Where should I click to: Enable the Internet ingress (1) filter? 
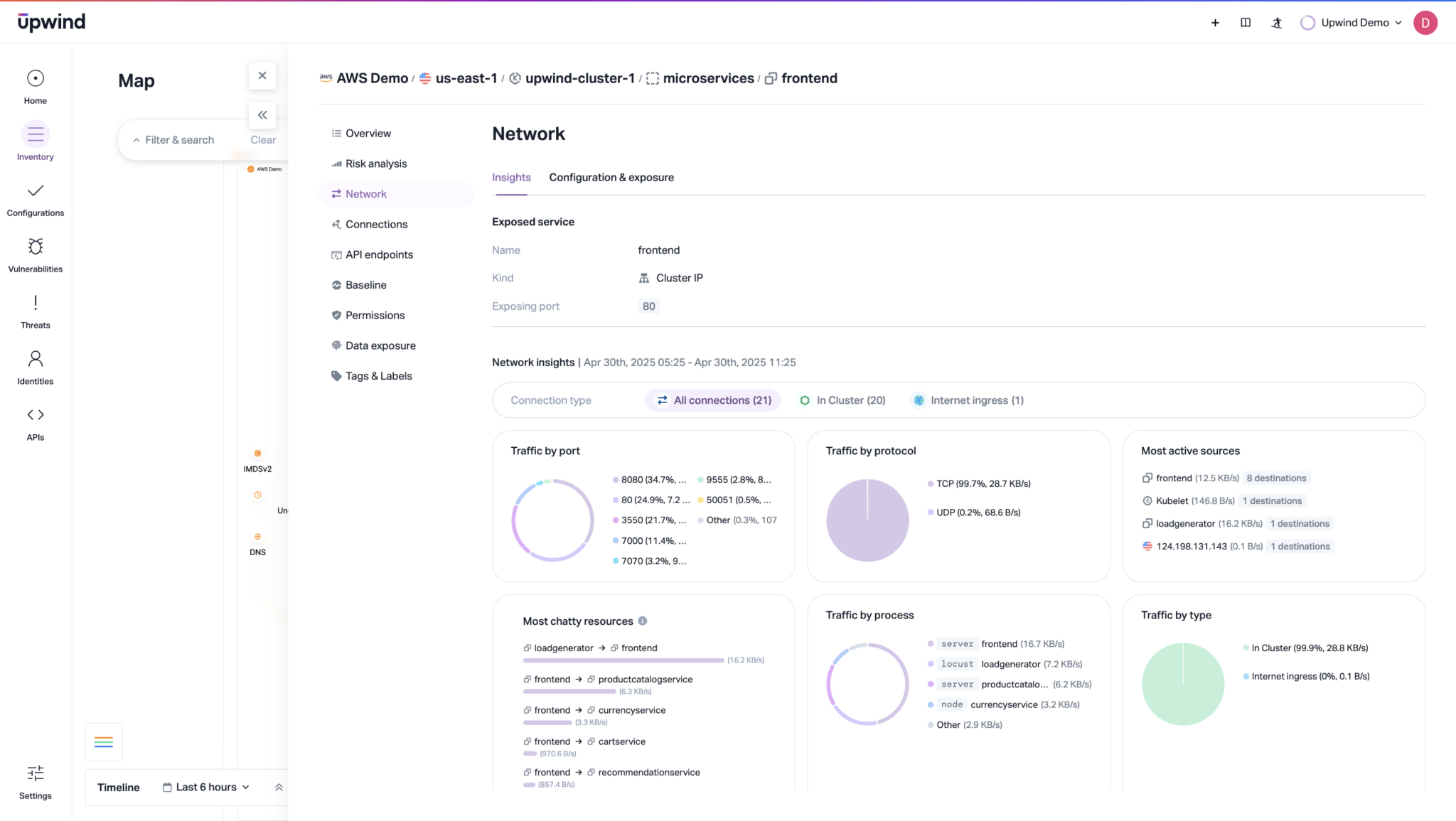pyautogui.click(x=967, y=399)
